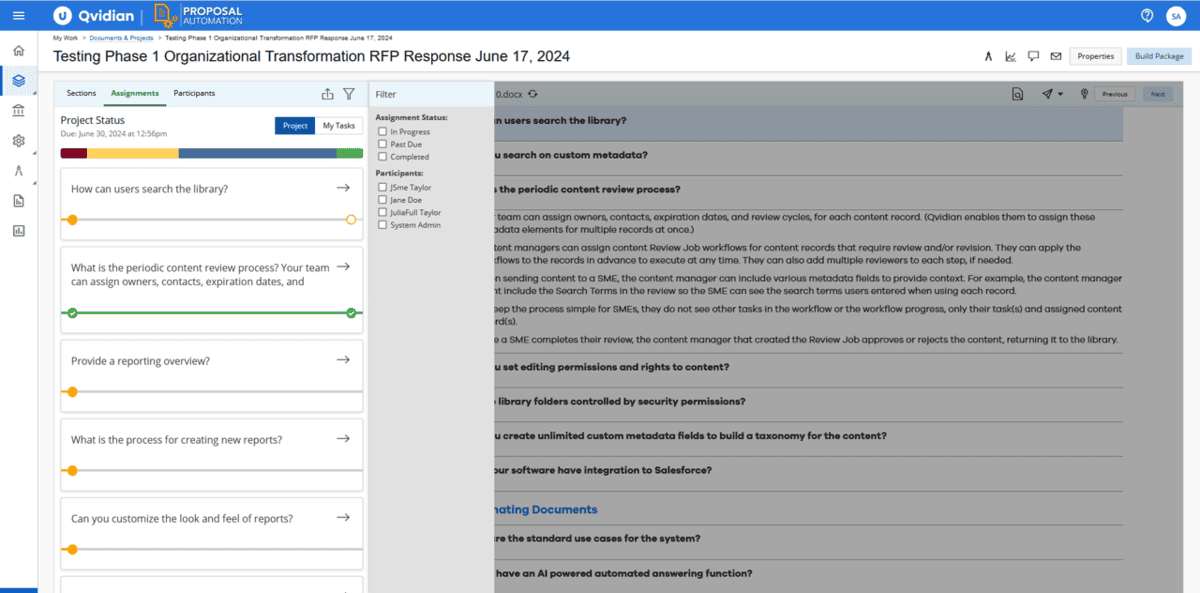Open the Documents & Projects breadcrumb link
Screen dimensions: 1200x593
point(119,36)
